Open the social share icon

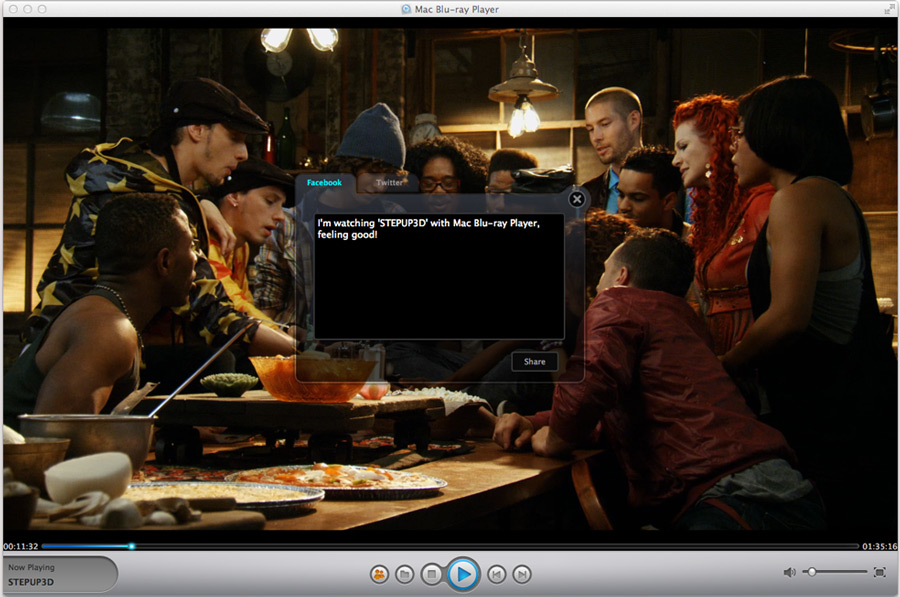pyautogui.click(x=379, y=574)
